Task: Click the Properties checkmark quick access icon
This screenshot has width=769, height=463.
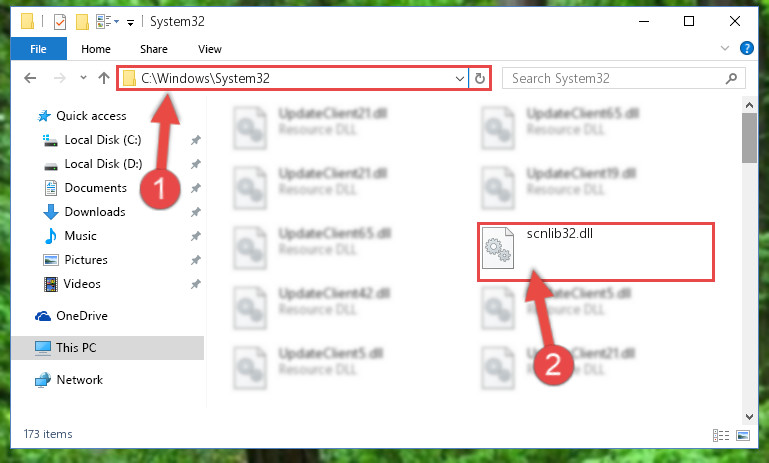Action: coord(60,22)
